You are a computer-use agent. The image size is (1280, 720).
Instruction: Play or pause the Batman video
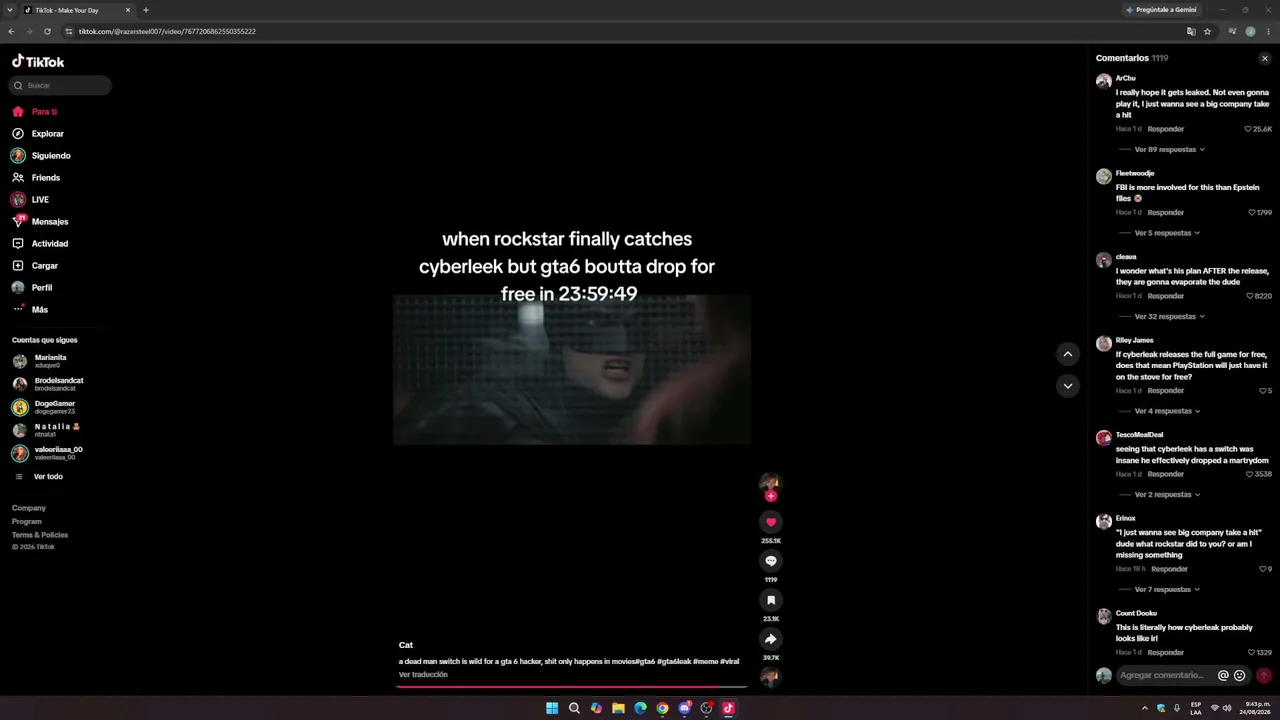tap(572, 369)
